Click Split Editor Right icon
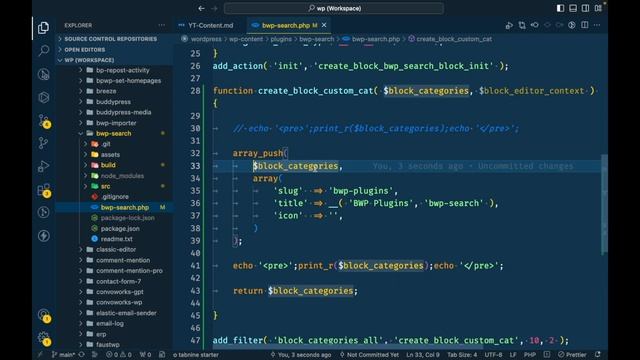This screenshot has width=640, height=360. [x=584, y=25]
